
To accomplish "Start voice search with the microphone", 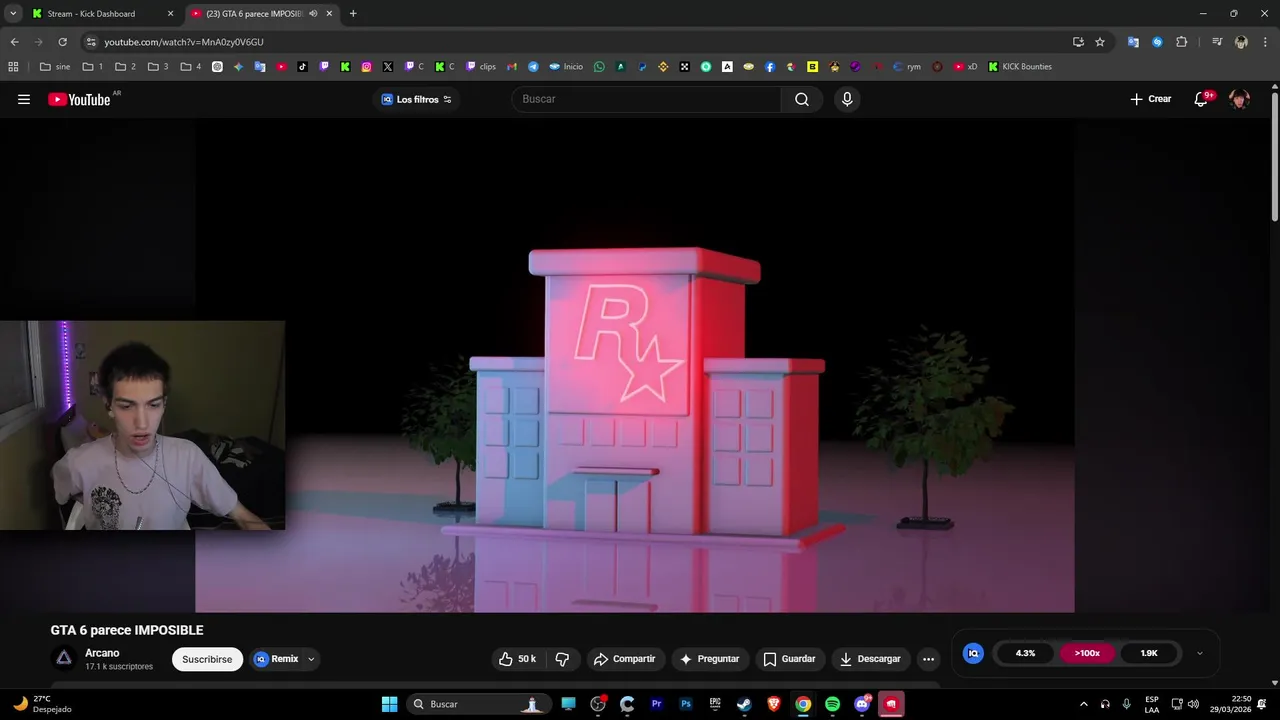I will point(847,99).
